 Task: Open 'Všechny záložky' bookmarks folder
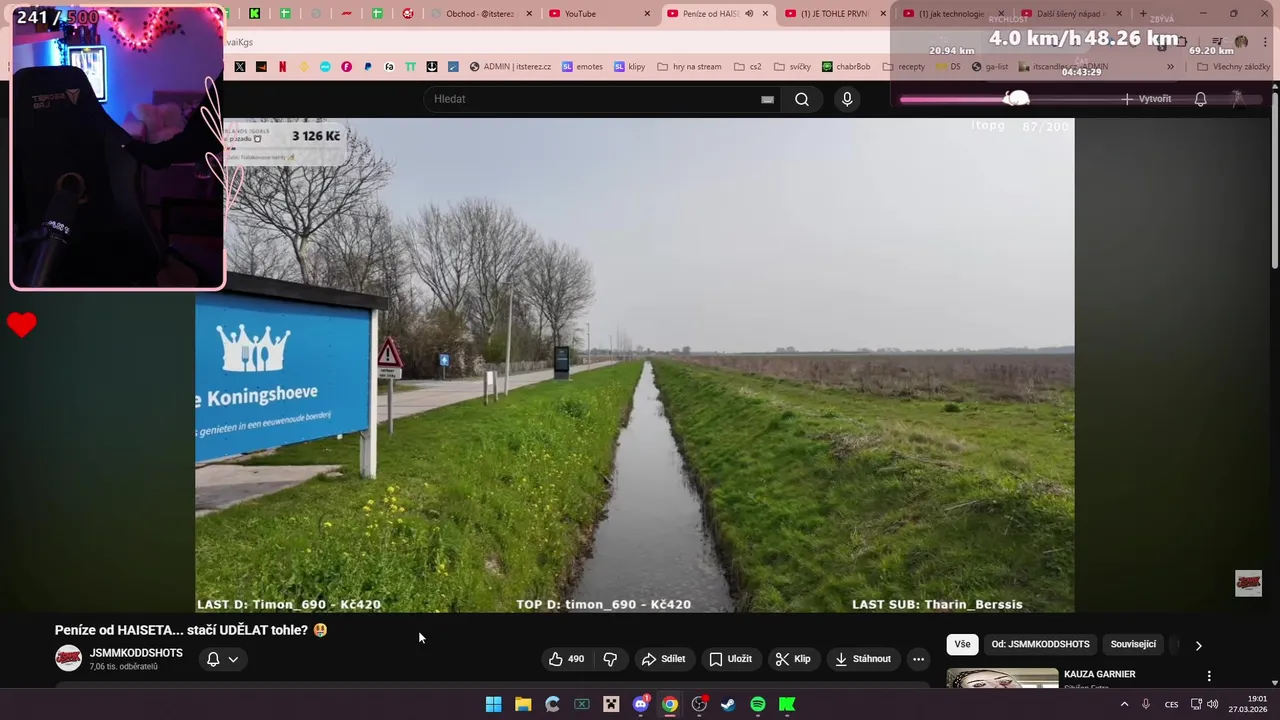click(1233, 67)
